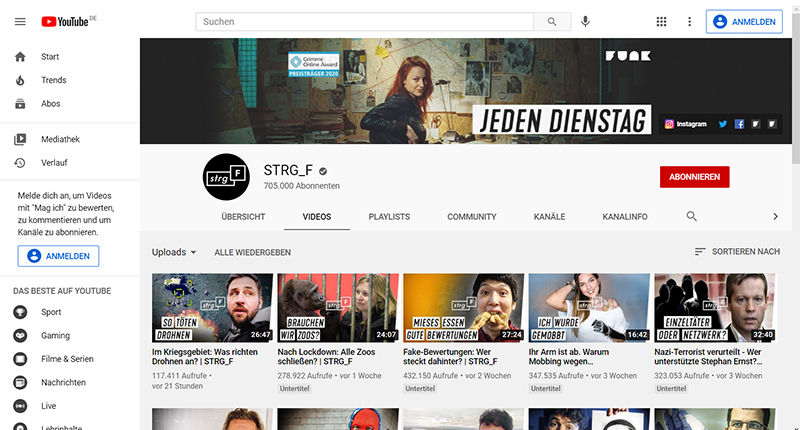This screenshot has width=800, height=430.
Task: Click '705.000 Abonnenten' subscriber count
Action: click(x=302, y=186)
